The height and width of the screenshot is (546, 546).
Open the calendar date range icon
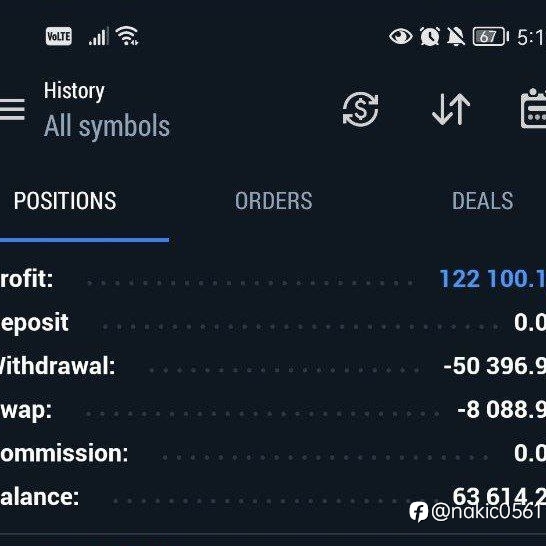point(533,109)
